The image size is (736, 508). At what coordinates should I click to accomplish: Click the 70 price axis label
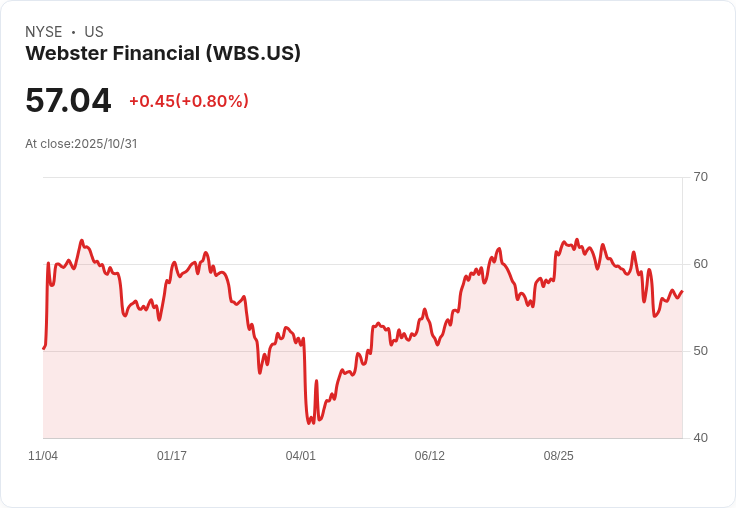700,177
